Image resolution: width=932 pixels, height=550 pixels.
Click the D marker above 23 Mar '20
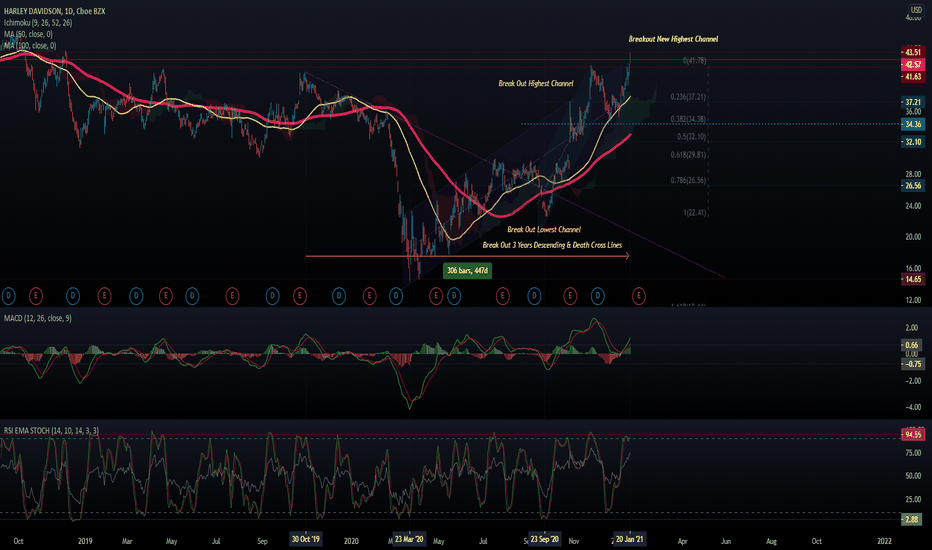[x=395, y=296]
